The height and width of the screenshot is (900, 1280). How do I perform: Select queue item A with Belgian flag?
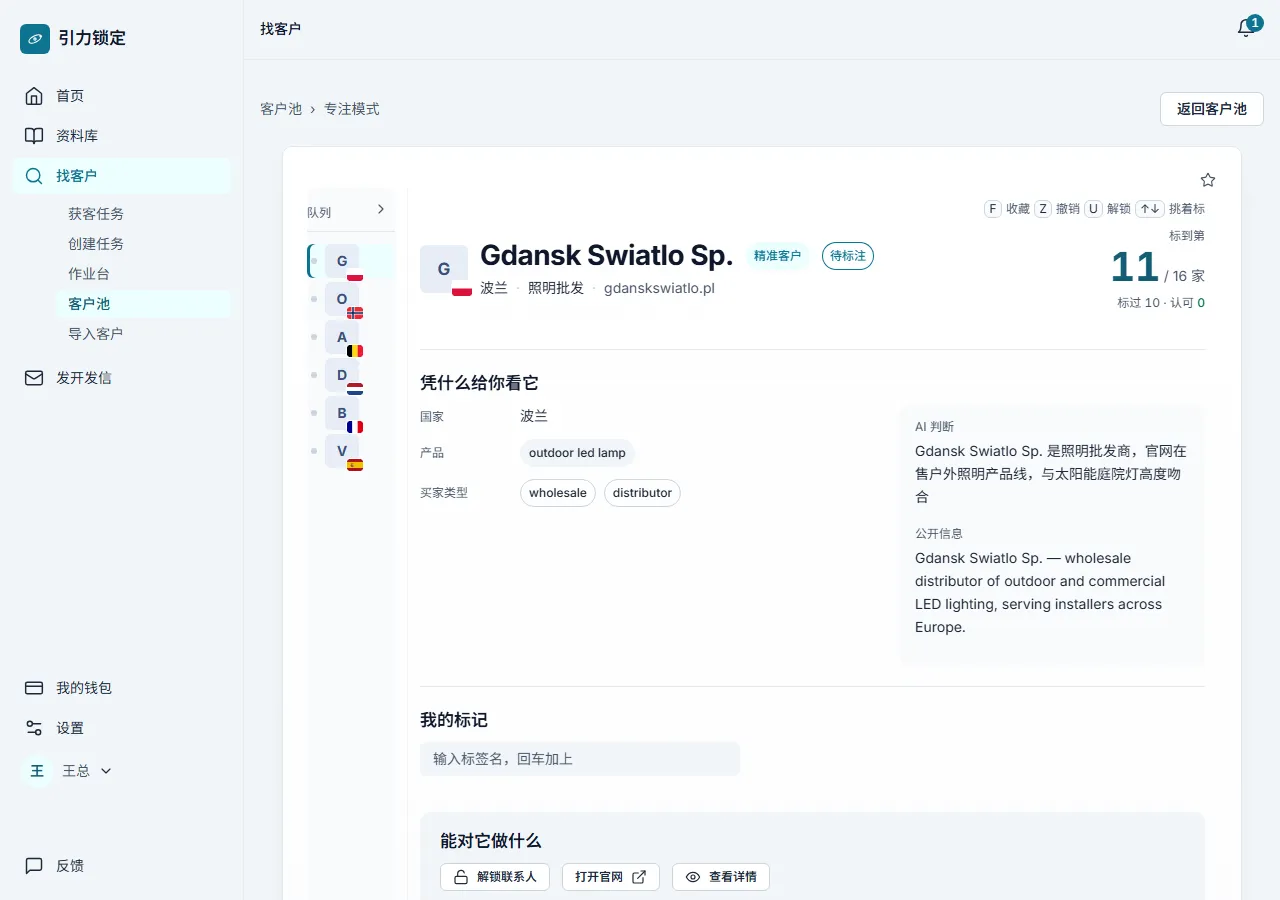click(351, 338)
